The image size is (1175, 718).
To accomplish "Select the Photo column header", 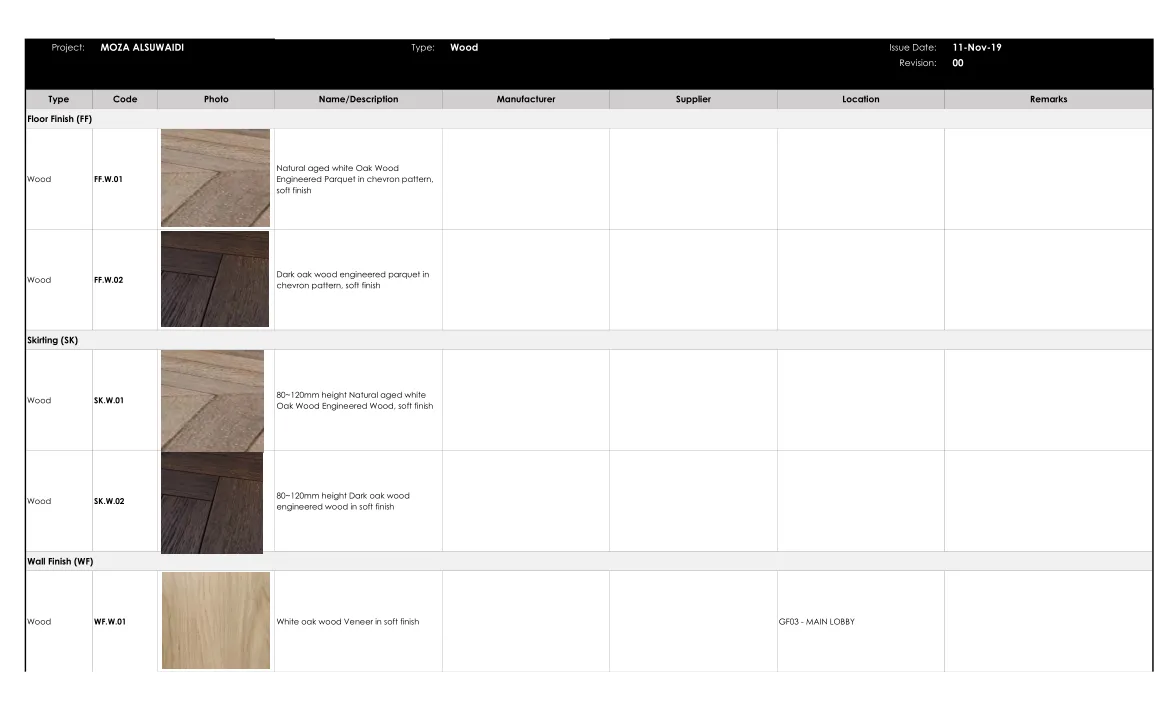I will pyautogui.click(x=216, y=99).
